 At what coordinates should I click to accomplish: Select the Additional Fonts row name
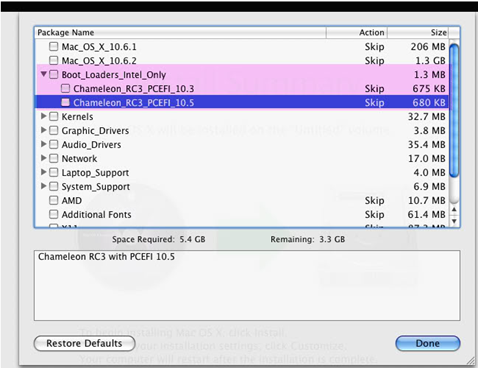96,215
